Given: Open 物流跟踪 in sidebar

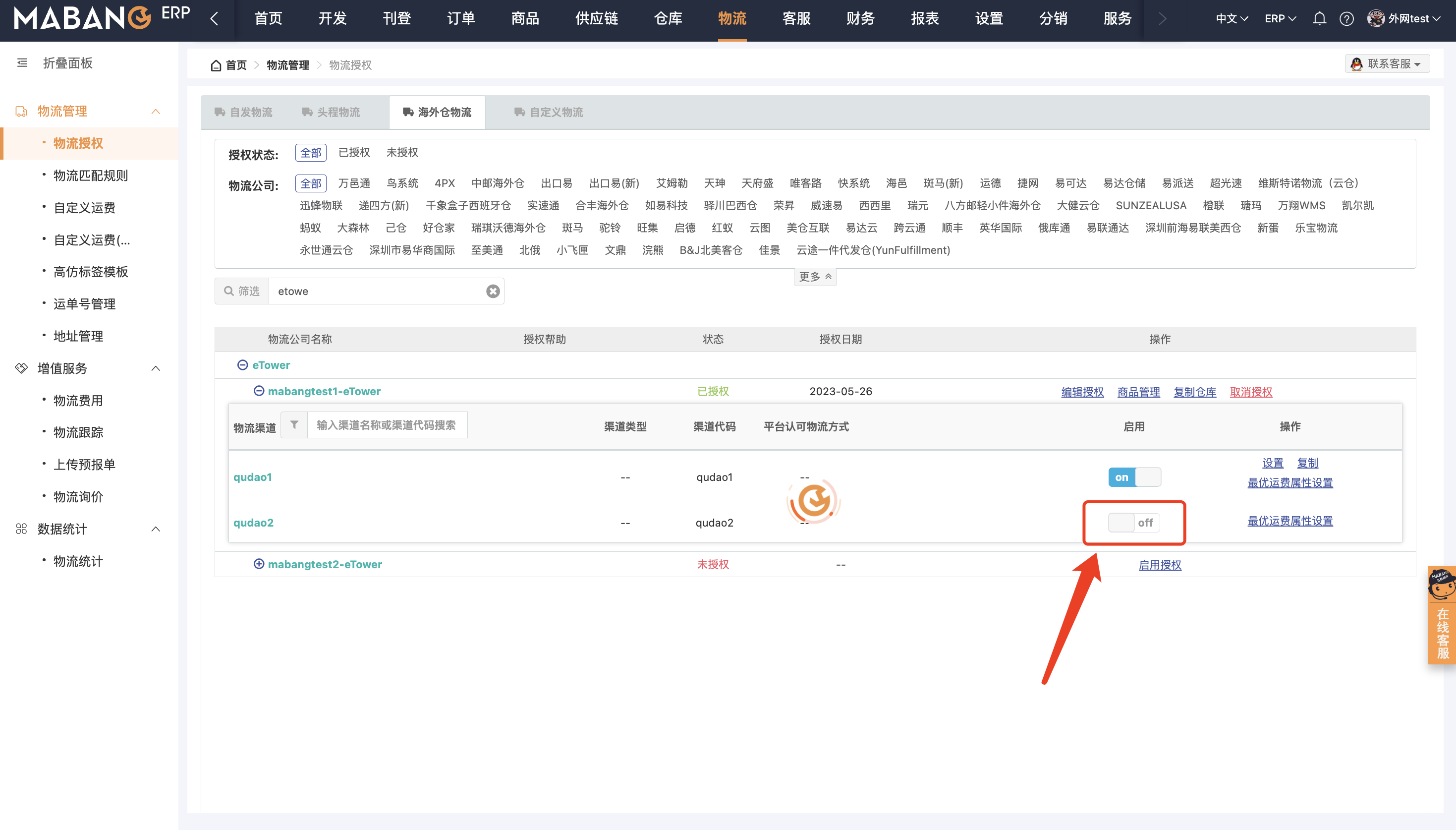Looking at the screenshot, I should coord(78,432).
